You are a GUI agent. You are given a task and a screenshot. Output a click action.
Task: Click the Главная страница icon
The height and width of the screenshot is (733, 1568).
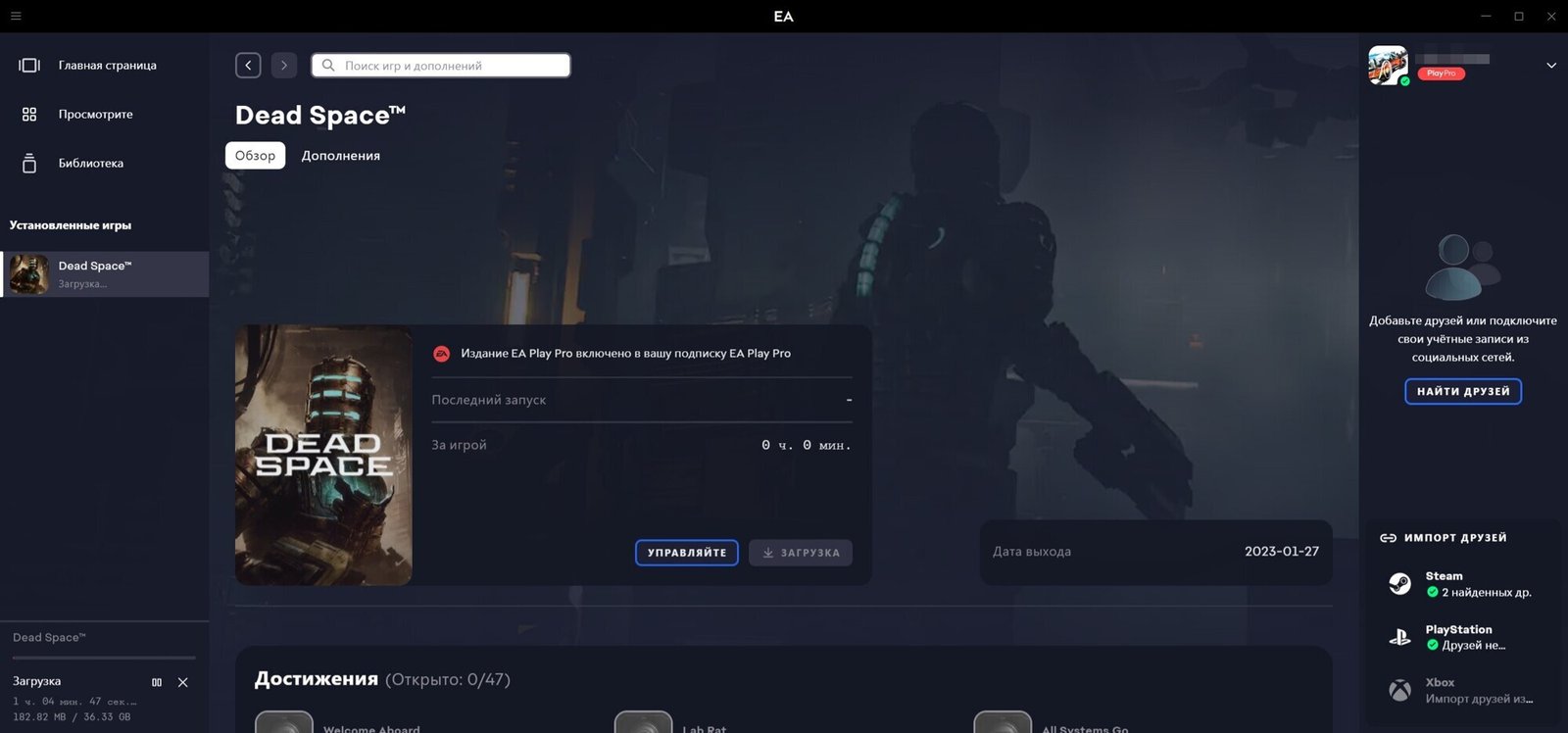point(29,65)
